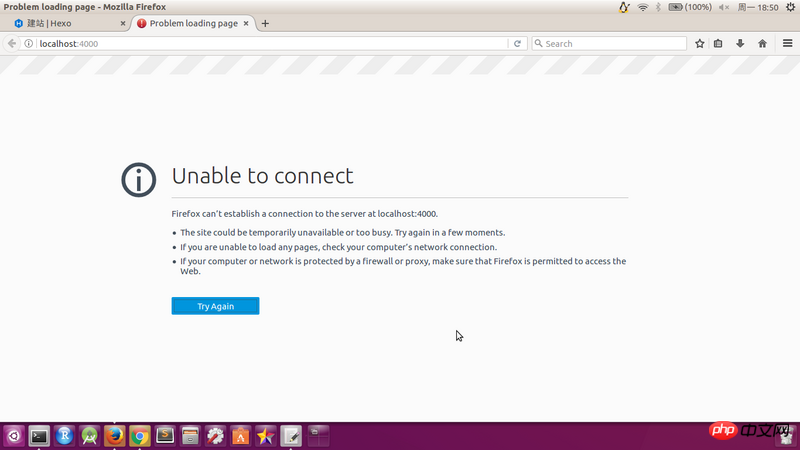Click the bullet about temporarily unavailable site

coord(342,233)
